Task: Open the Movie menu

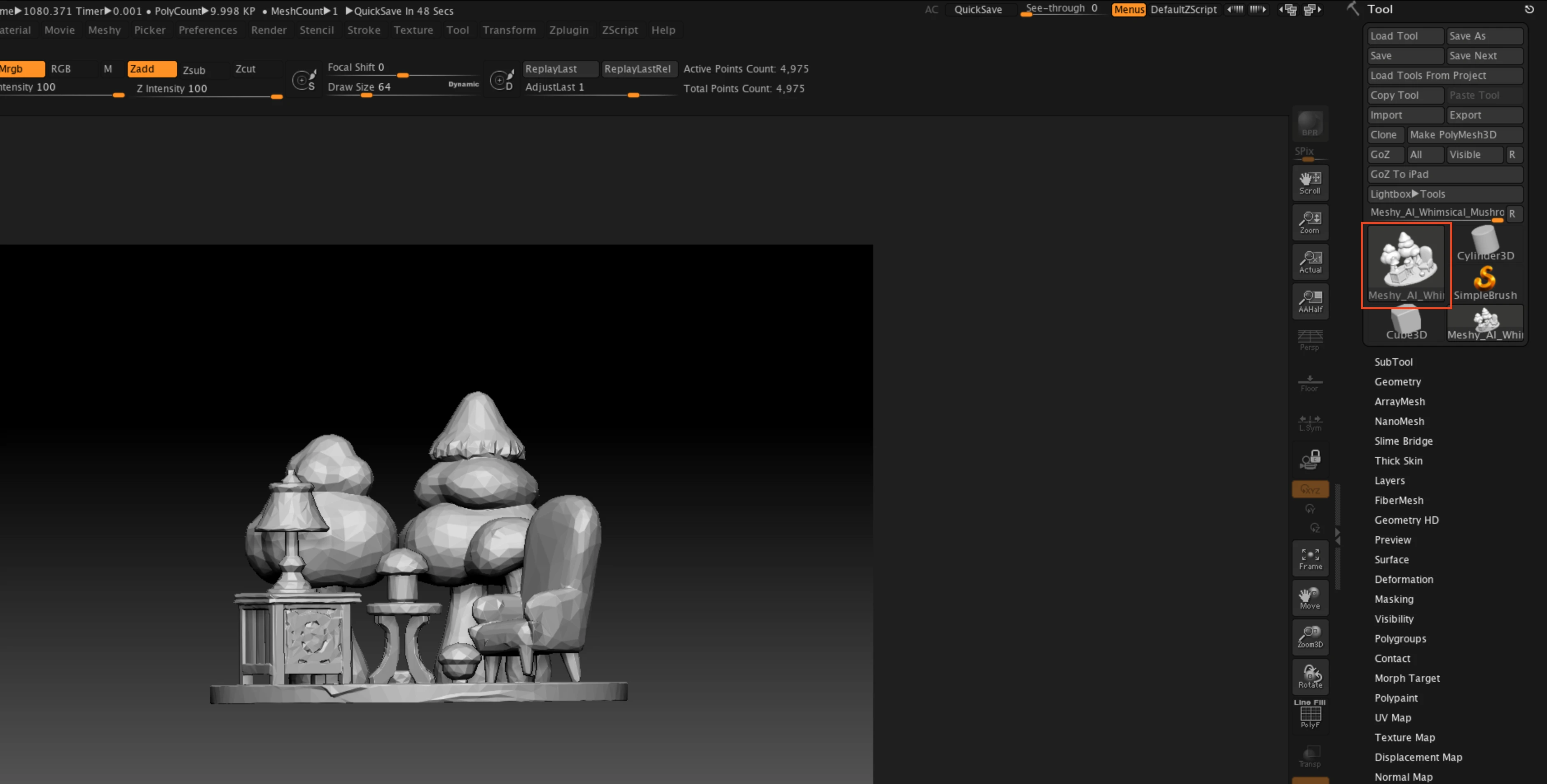Action: pyautogui.click(x=59, y=30)
